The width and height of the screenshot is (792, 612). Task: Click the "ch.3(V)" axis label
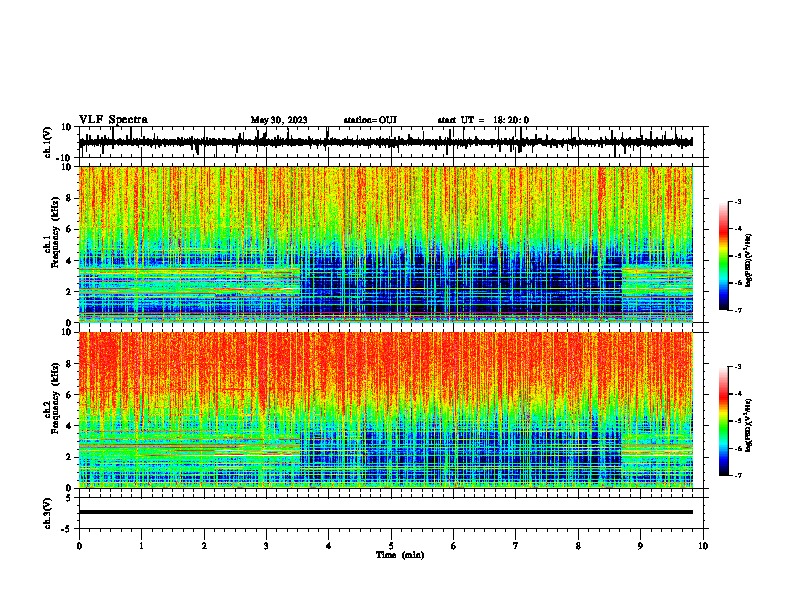pos(48,513)
